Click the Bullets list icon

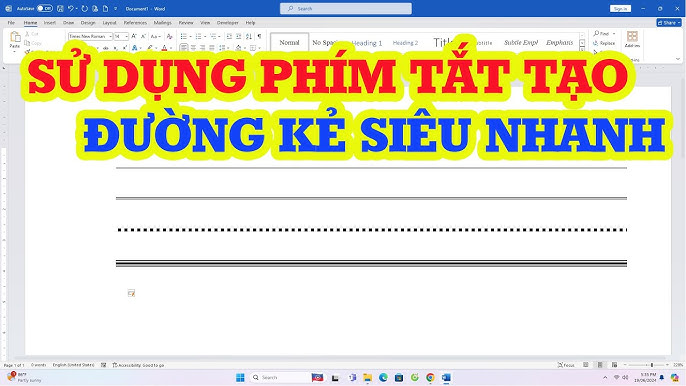pyautogui.click(x=184, y=36)
